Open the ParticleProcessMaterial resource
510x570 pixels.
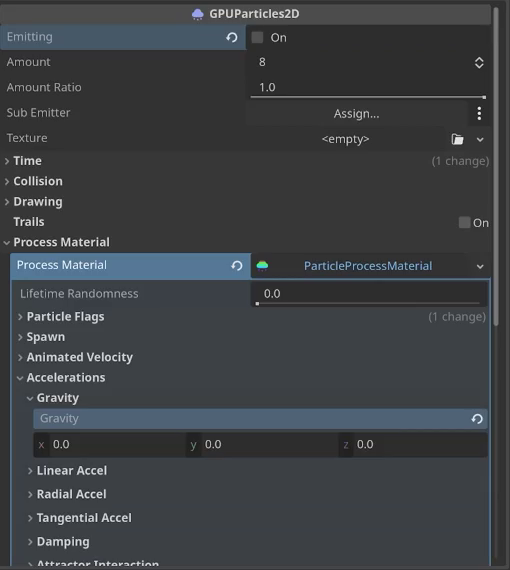[x=368, y=266]
